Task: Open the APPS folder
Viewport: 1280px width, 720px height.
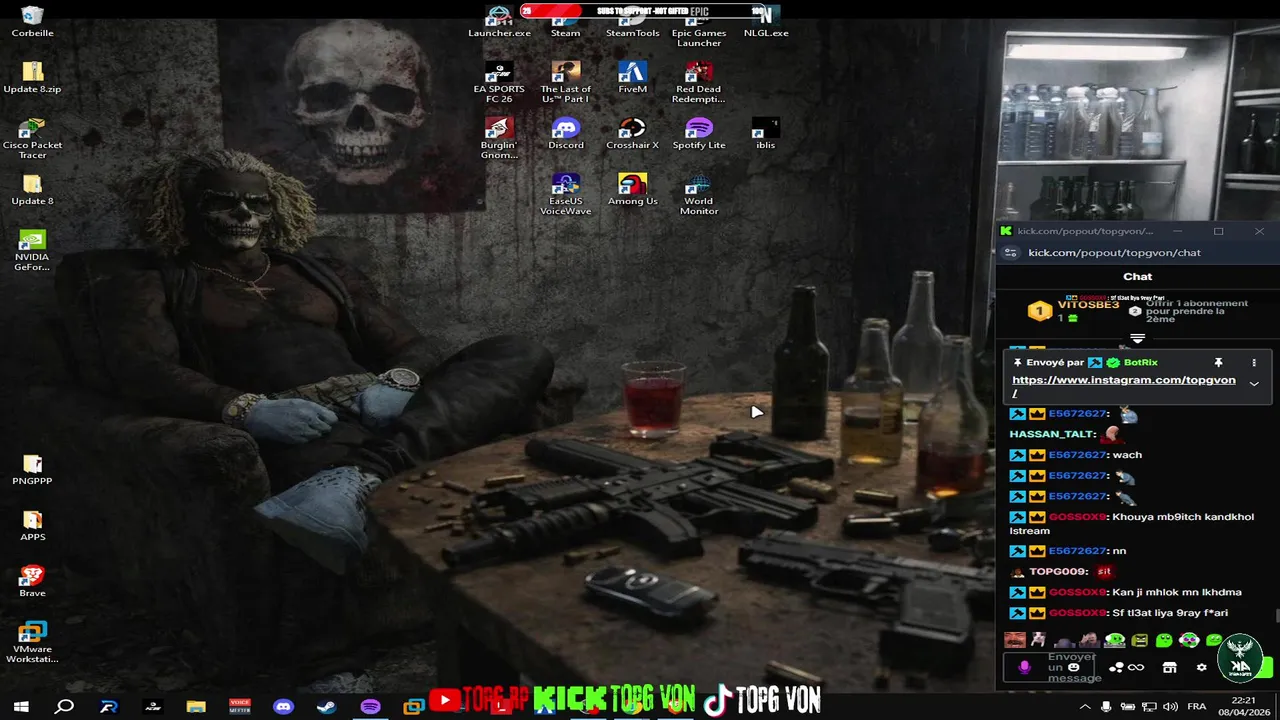Action: [x=32, y=525]
